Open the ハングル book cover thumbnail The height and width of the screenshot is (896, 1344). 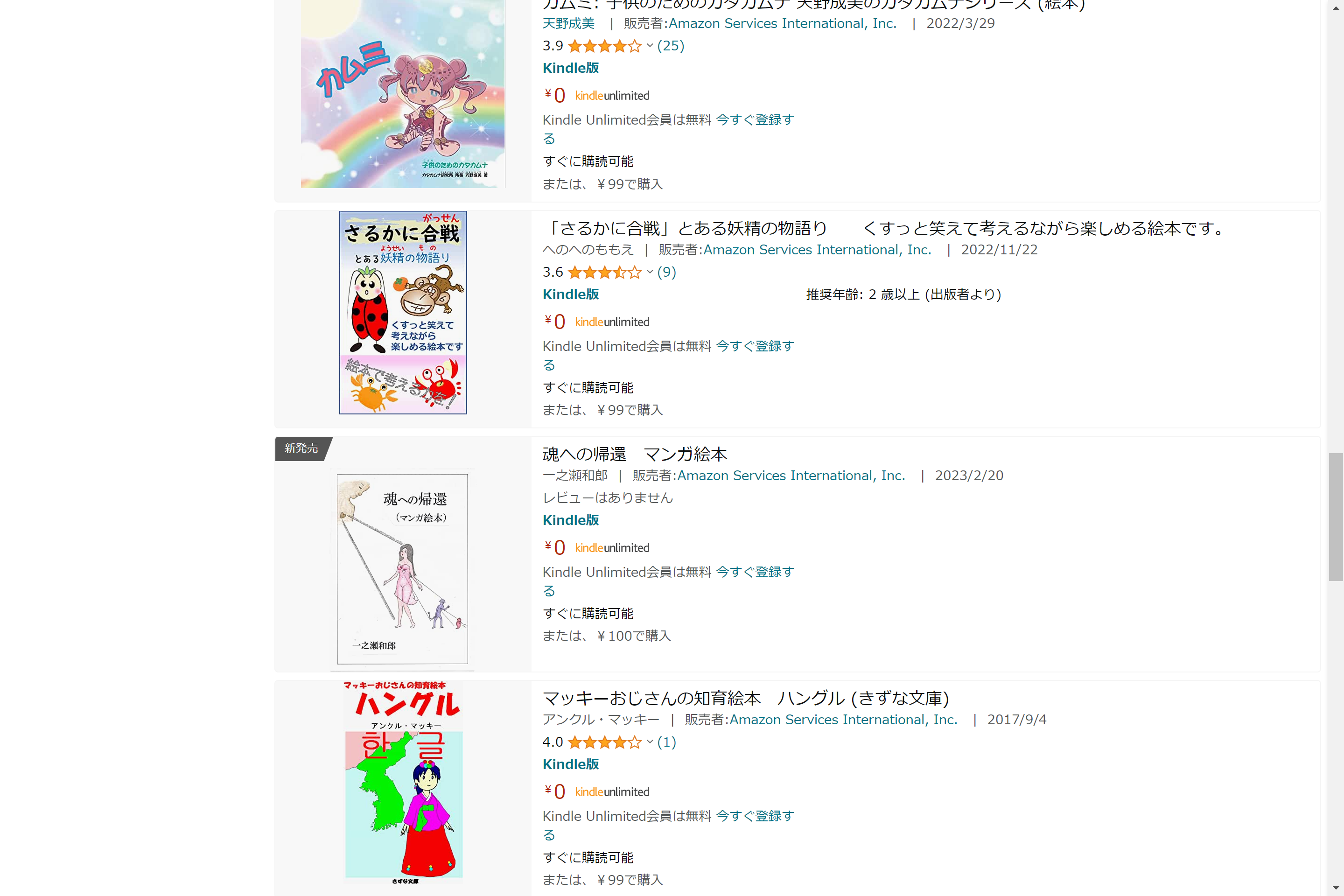coord(403,782)
